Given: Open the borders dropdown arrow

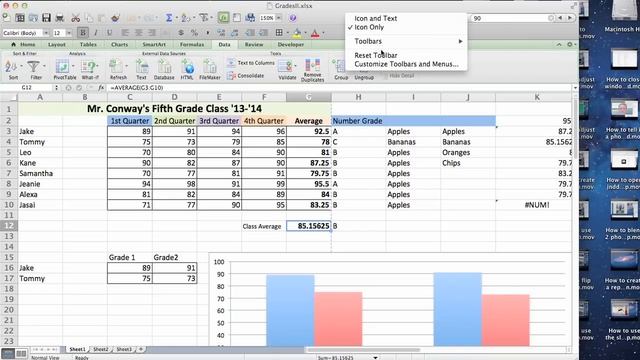Looking at the screenshot, I should point(287,33).
